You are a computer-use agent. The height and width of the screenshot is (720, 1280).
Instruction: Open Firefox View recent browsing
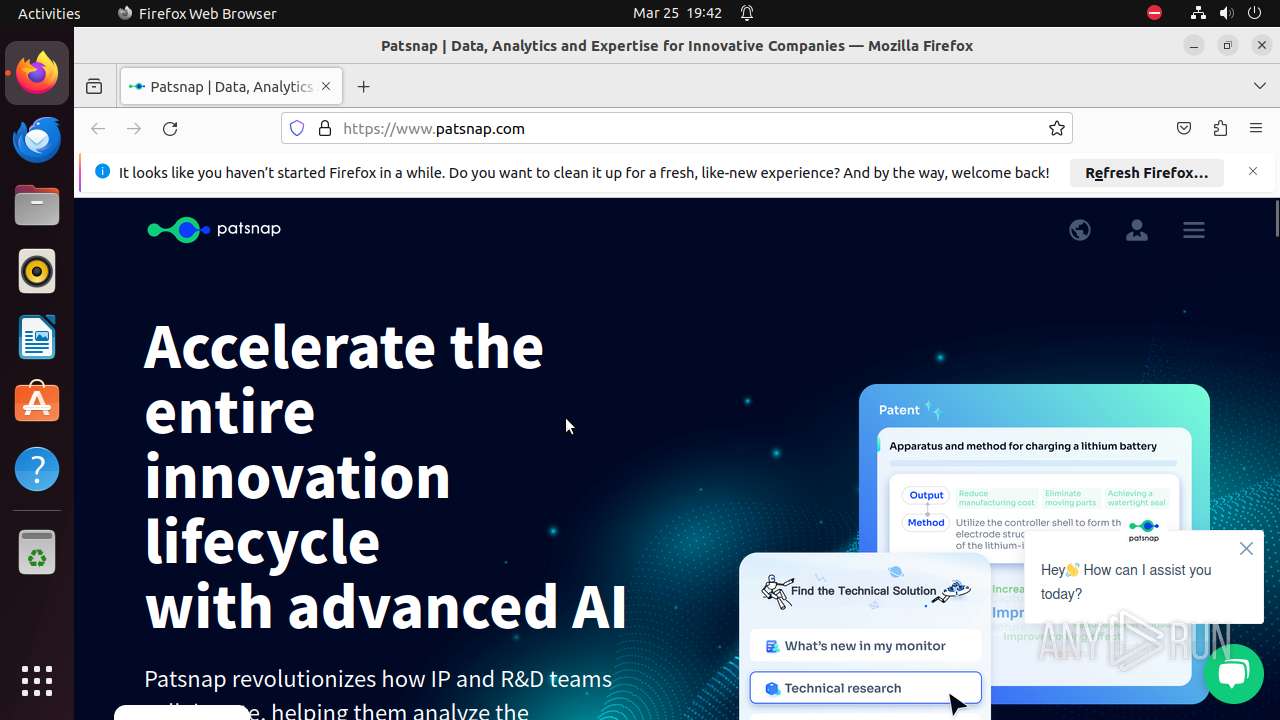(x=94, y=87)
